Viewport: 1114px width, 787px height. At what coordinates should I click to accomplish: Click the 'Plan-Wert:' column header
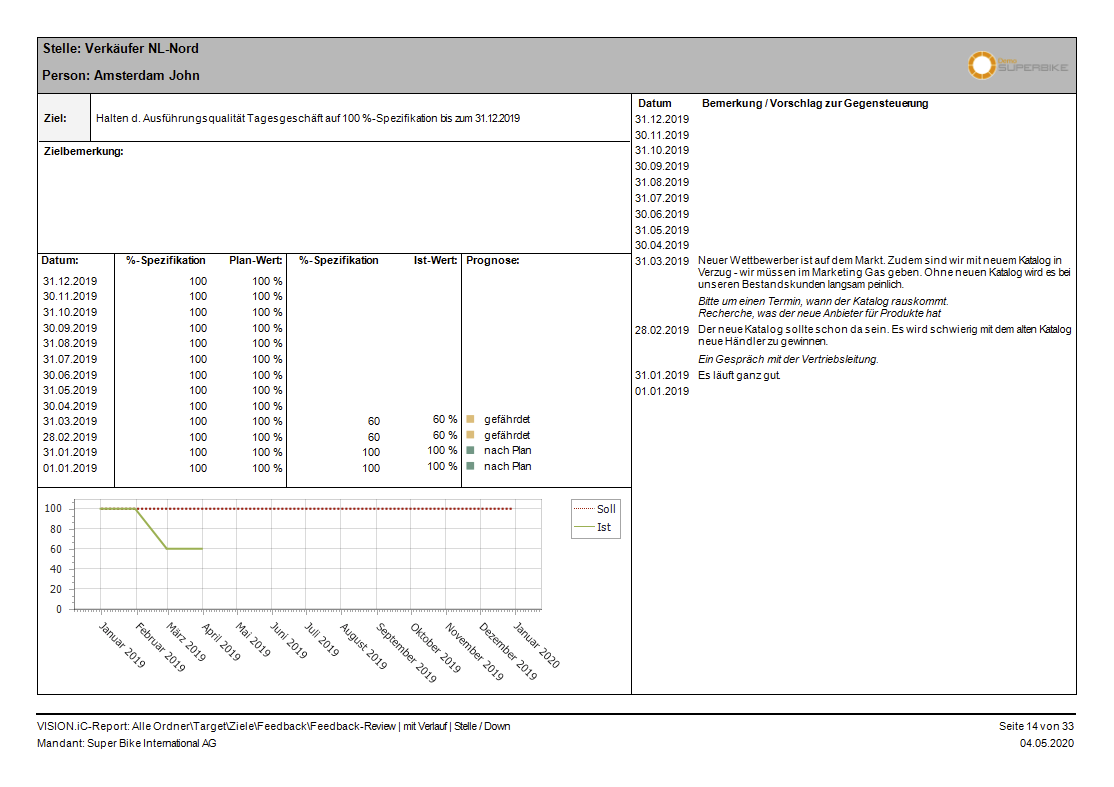click(256, 261)
